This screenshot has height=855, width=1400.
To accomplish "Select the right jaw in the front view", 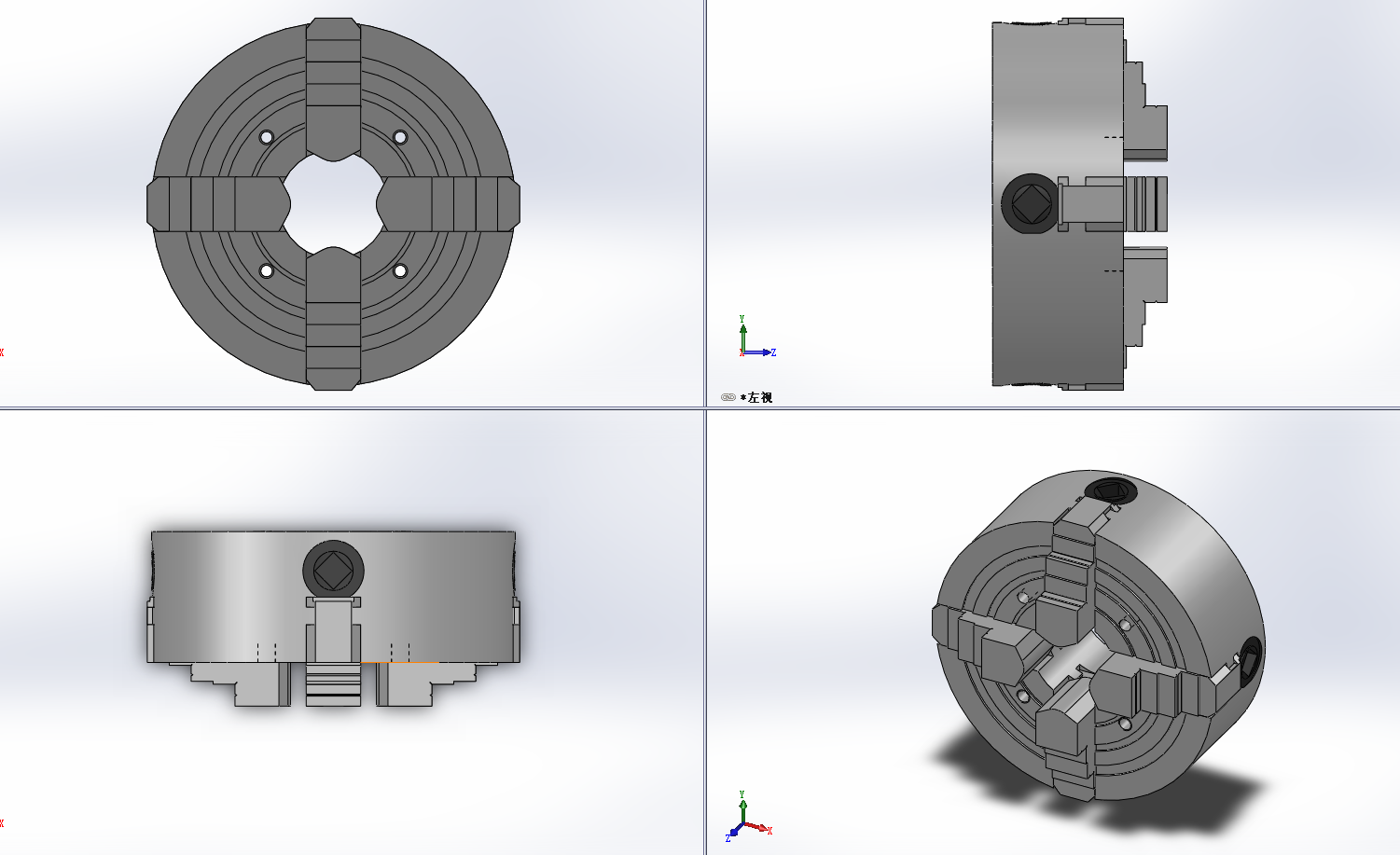I will pyautogui.click(x=448, y=203).
